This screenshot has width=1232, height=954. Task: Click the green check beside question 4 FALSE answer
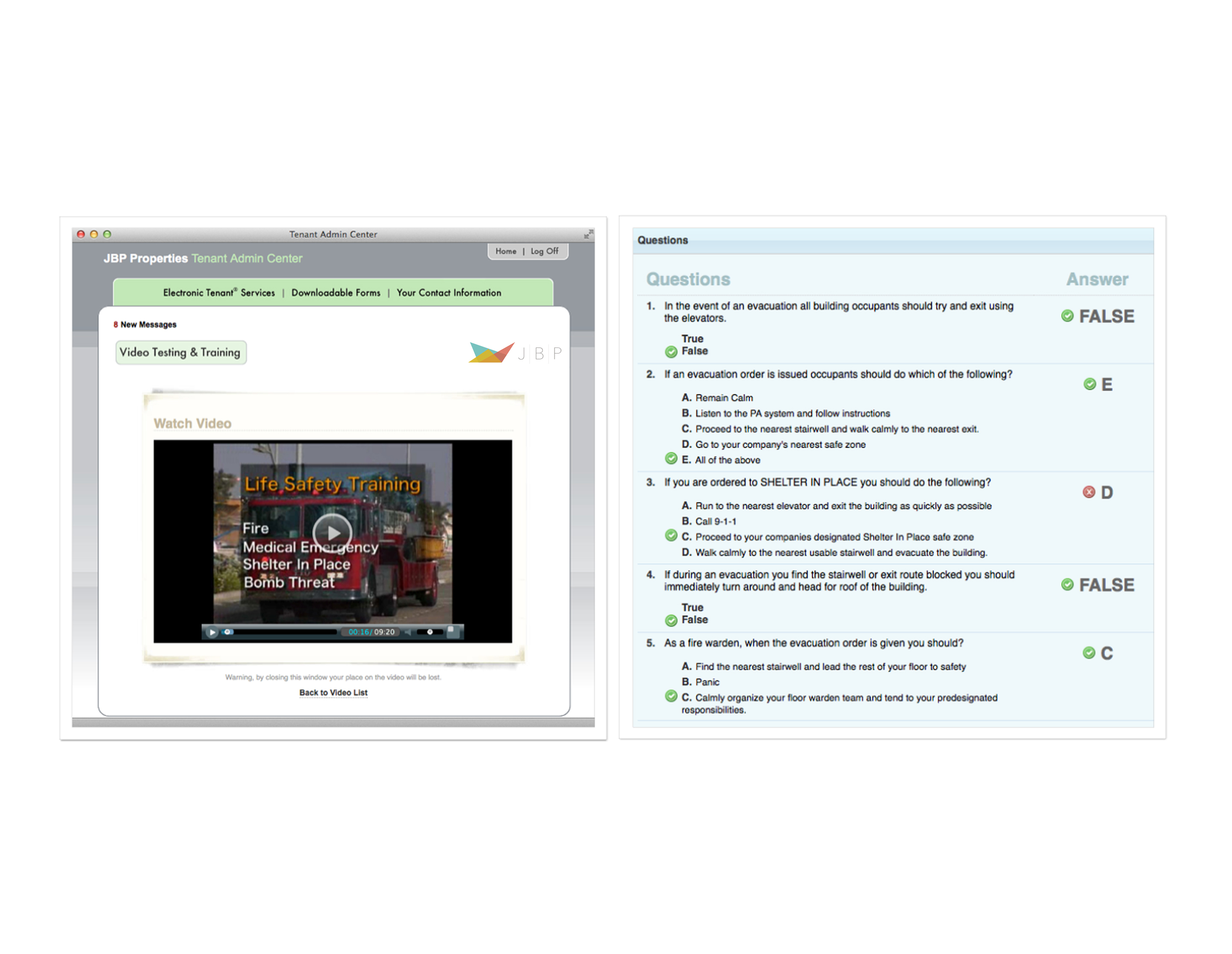pyautogui.click(x=1067, y=585)
